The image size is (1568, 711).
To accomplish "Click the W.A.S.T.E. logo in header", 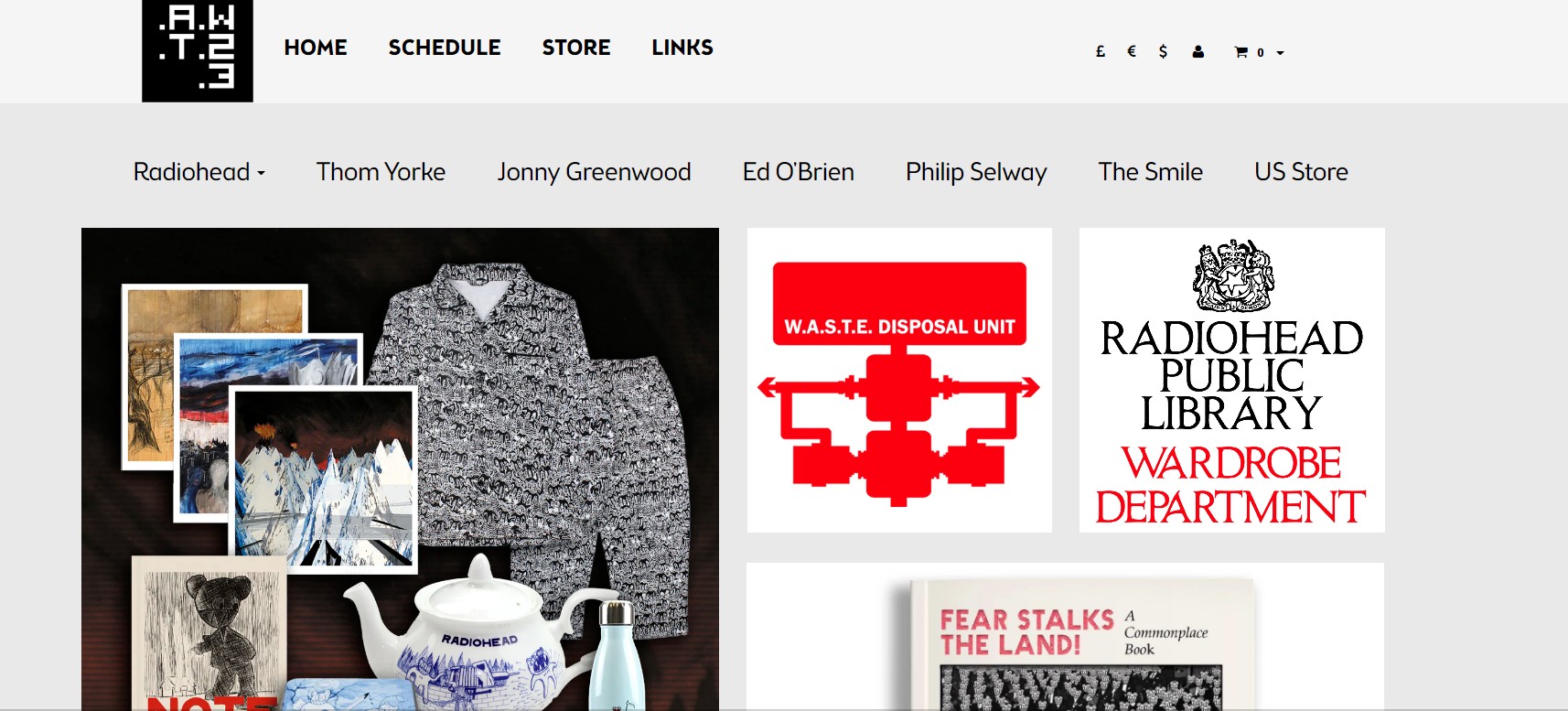I will 198,50.
